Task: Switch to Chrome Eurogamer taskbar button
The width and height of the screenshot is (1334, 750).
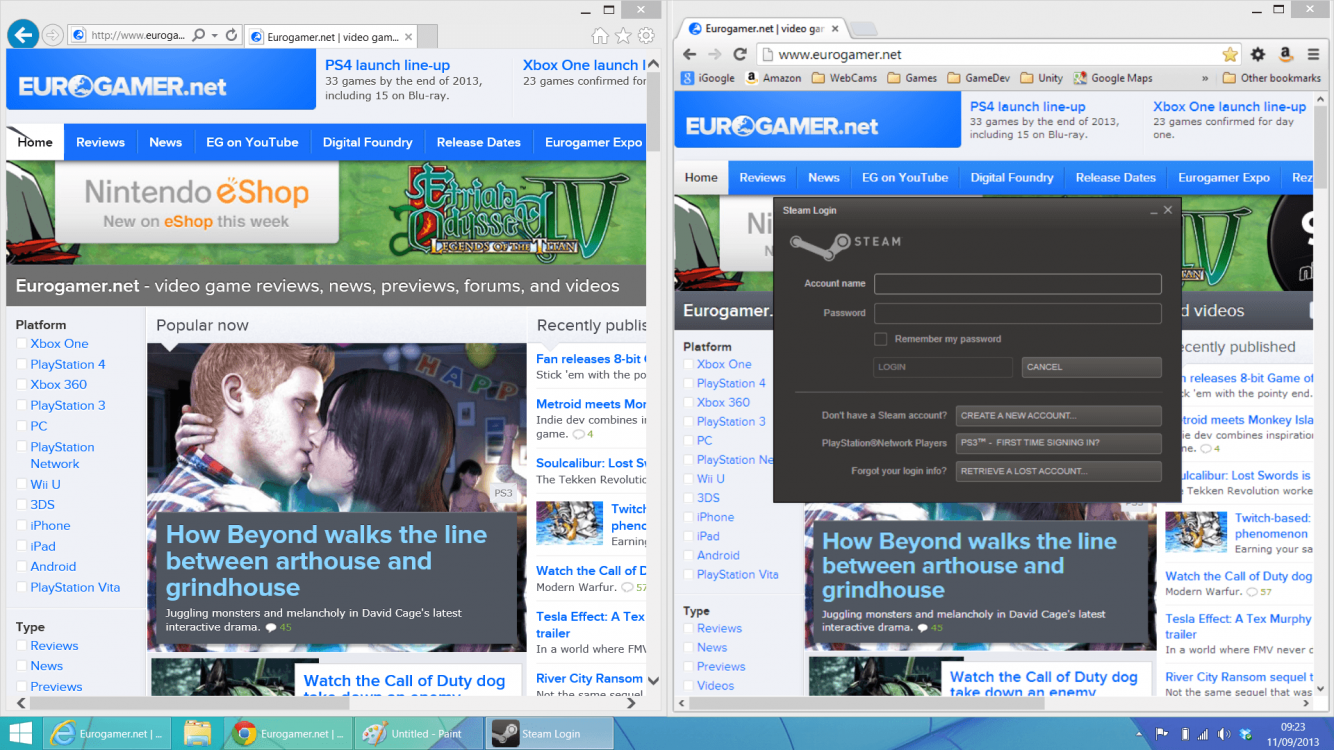Action: point(286,733)
